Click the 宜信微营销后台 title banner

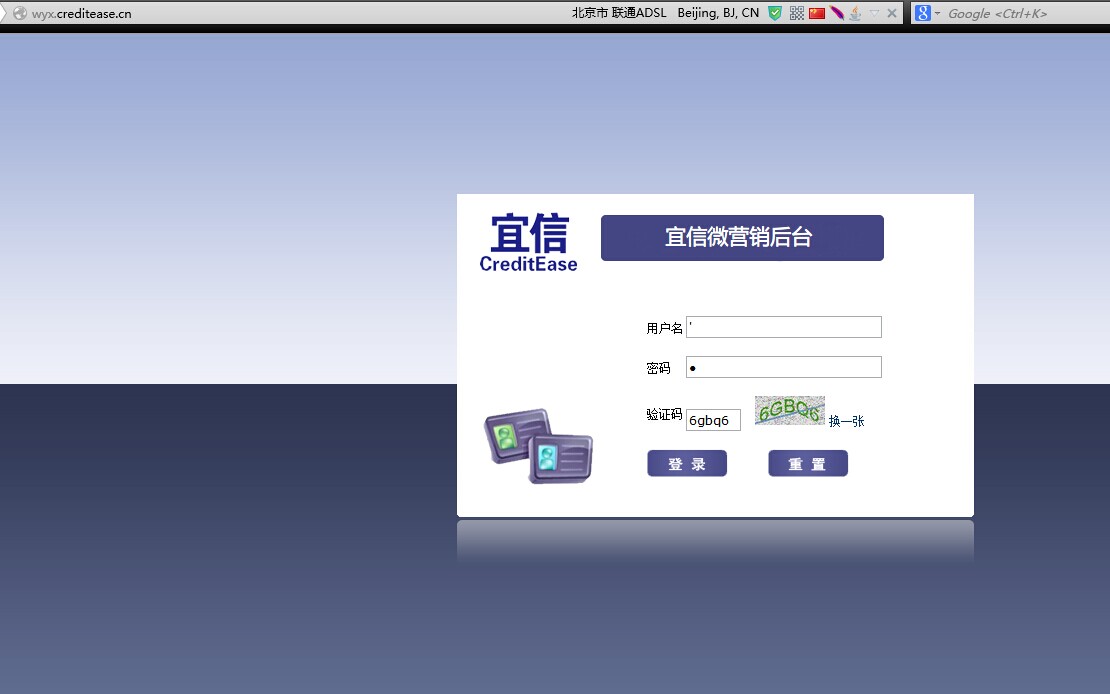(x=742, y=238)
